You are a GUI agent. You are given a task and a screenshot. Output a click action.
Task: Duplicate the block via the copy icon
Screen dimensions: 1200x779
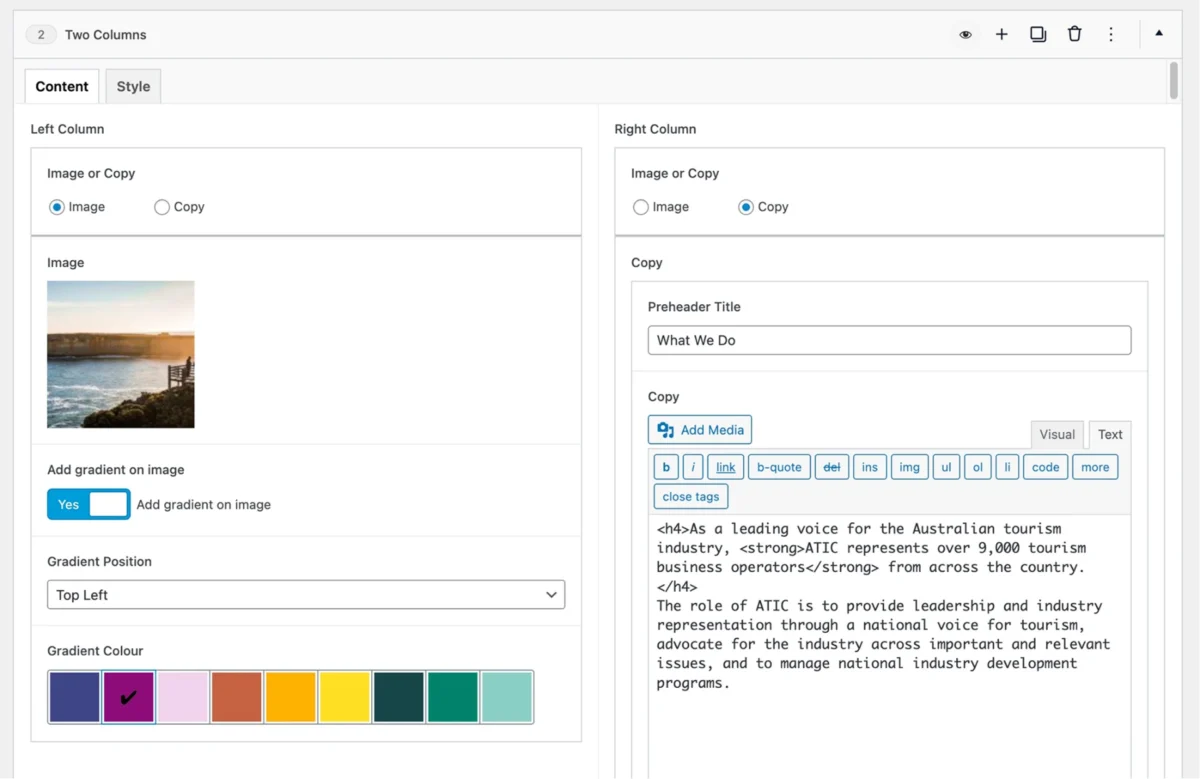tap(1037, 34)
